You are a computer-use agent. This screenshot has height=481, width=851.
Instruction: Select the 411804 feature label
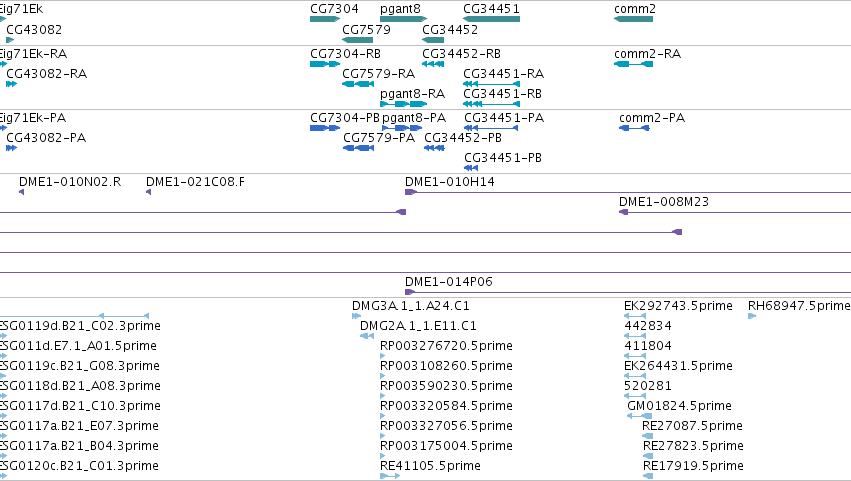pos(647,346)
